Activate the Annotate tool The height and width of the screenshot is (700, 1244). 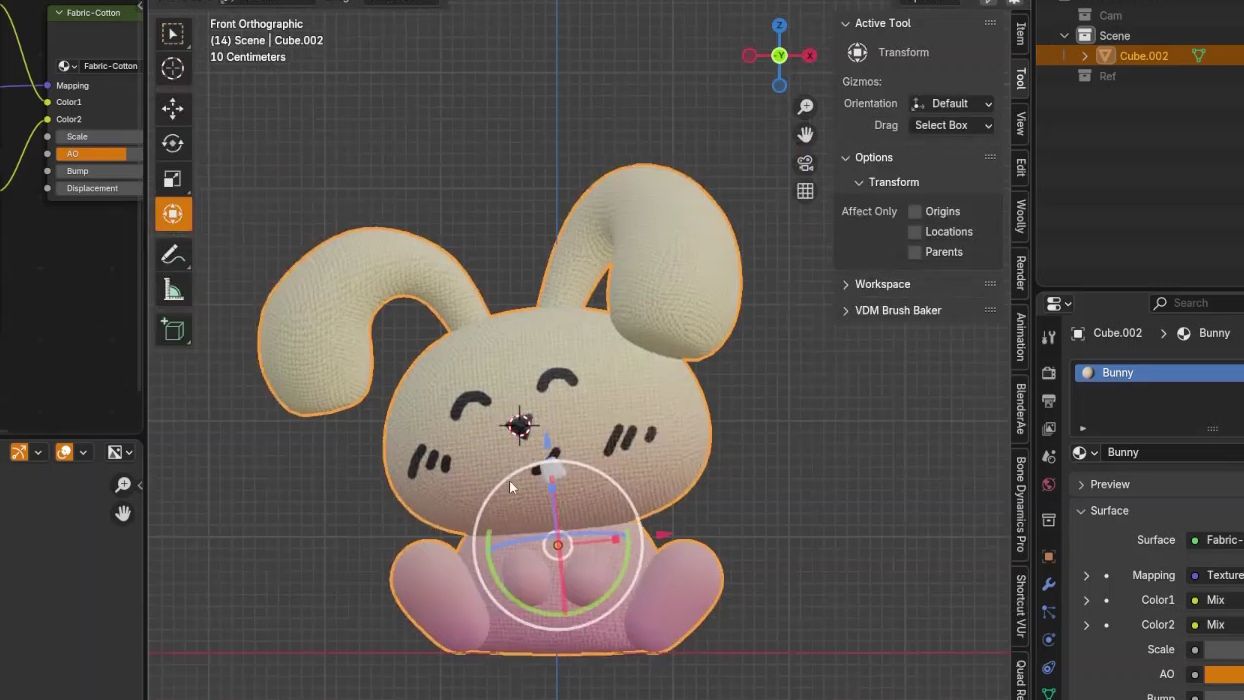coord(173,254)
